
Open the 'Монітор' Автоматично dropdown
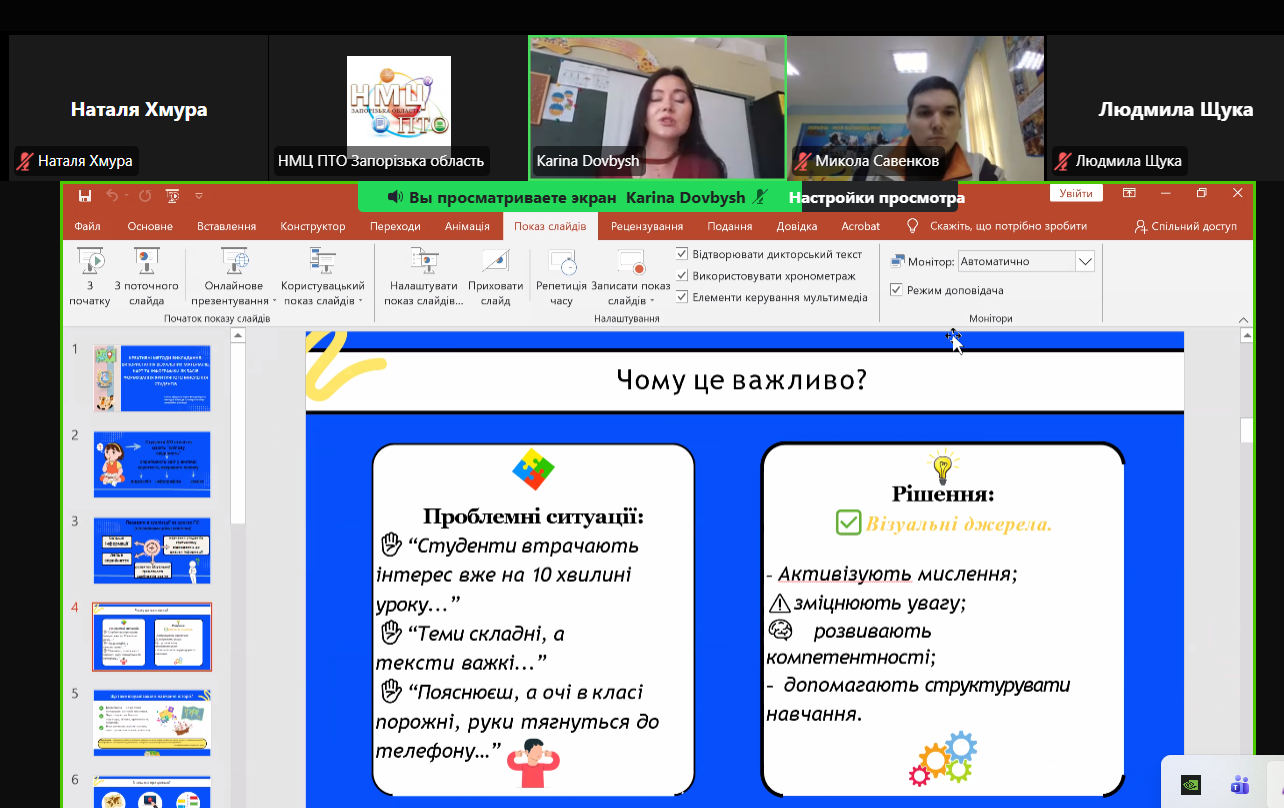point(1084,261)
